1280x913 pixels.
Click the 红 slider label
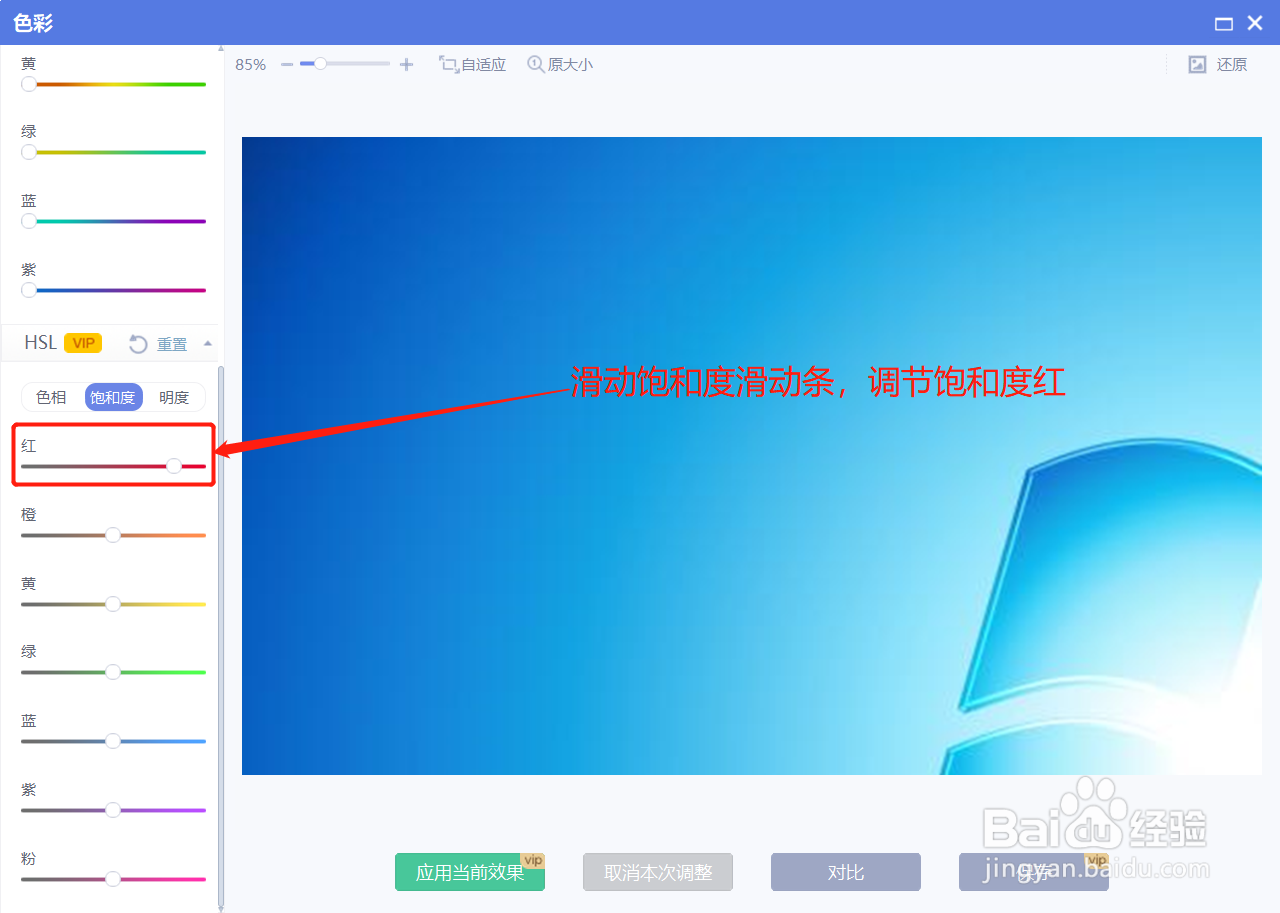click(x=29, y=446)
